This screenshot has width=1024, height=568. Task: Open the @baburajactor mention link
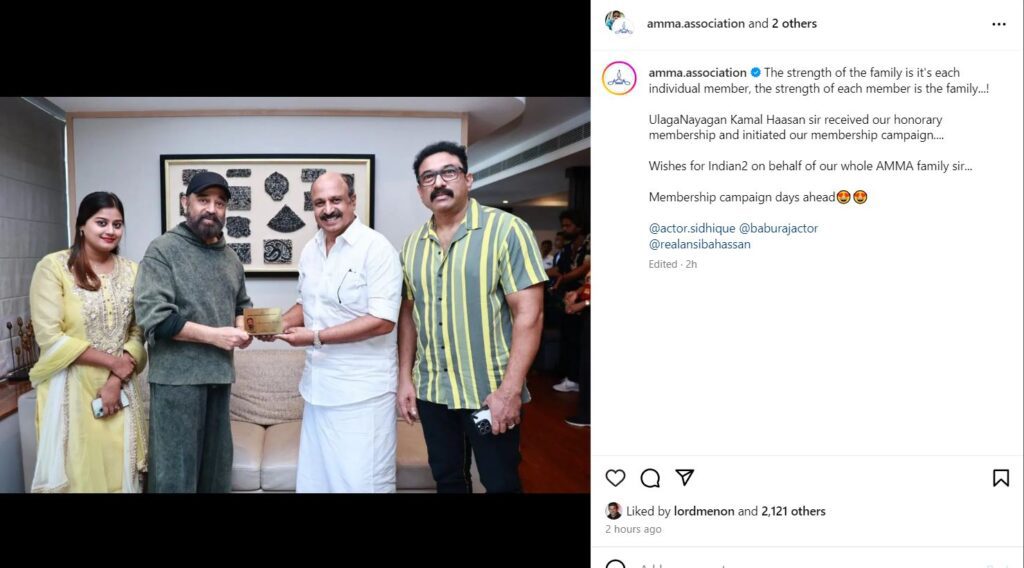pos(778,229)
